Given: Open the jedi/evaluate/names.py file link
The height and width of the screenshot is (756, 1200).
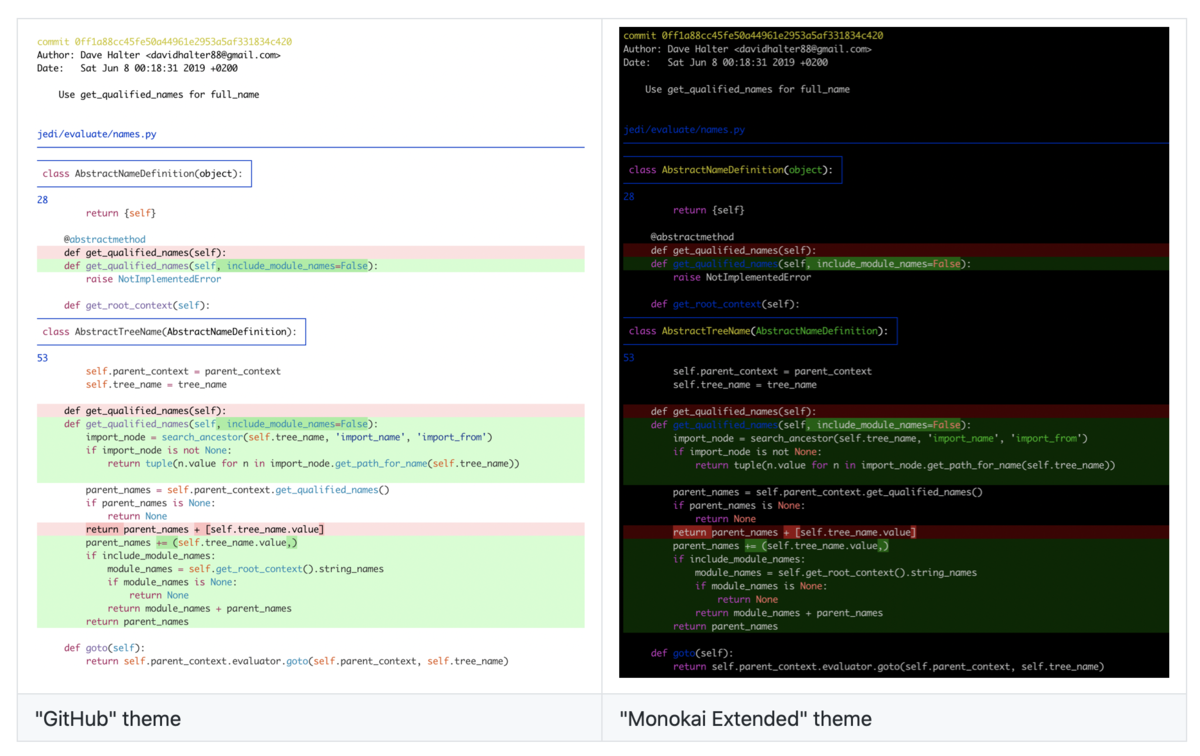Looking at the screenshot, I should (x=96, y=133).
